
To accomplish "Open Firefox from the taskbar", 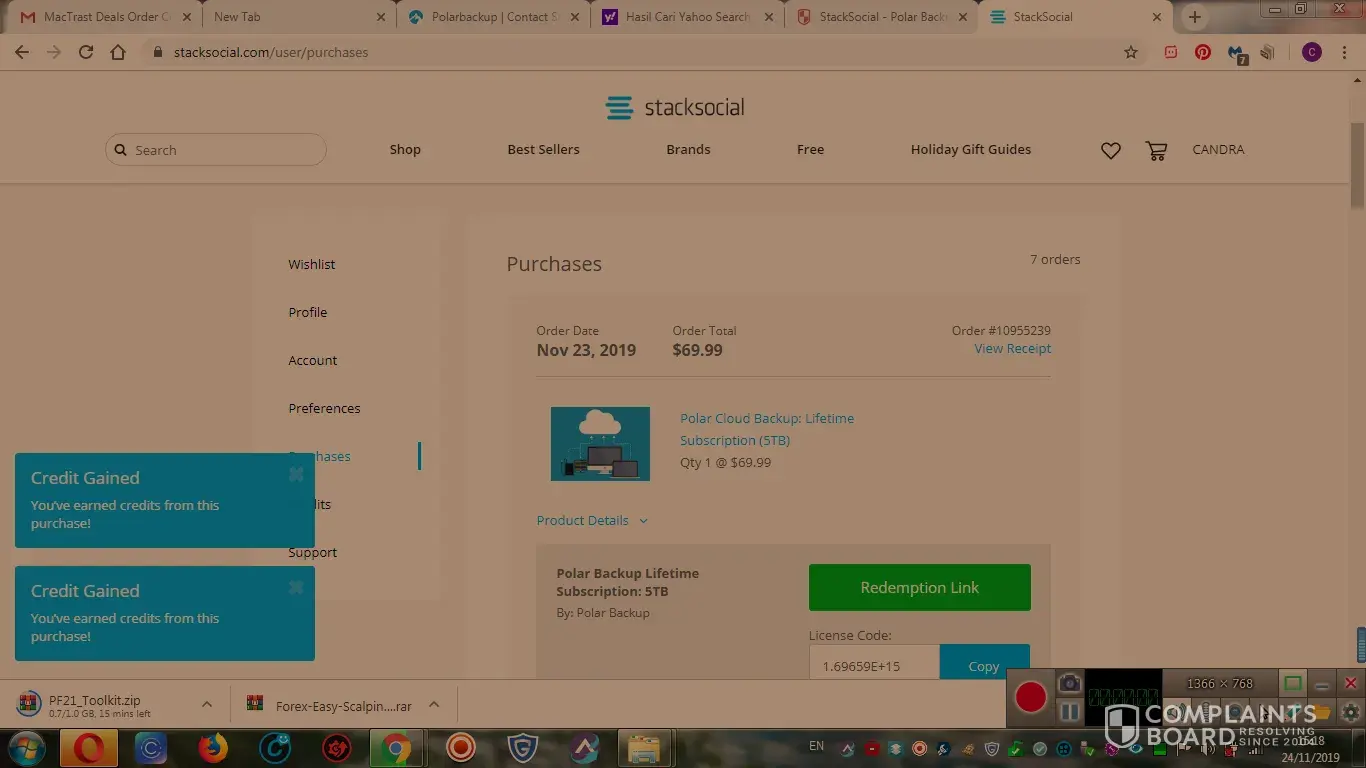I will [212, 747].
